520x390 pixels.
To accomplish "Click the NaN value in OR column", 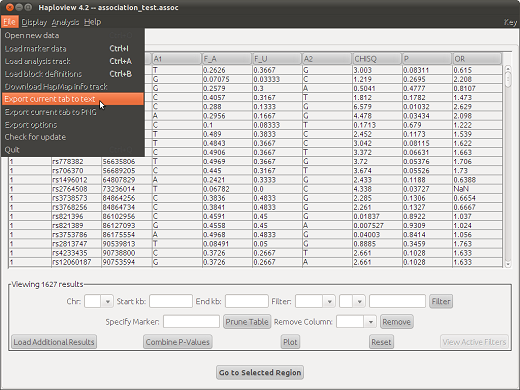I will point(477,189).
